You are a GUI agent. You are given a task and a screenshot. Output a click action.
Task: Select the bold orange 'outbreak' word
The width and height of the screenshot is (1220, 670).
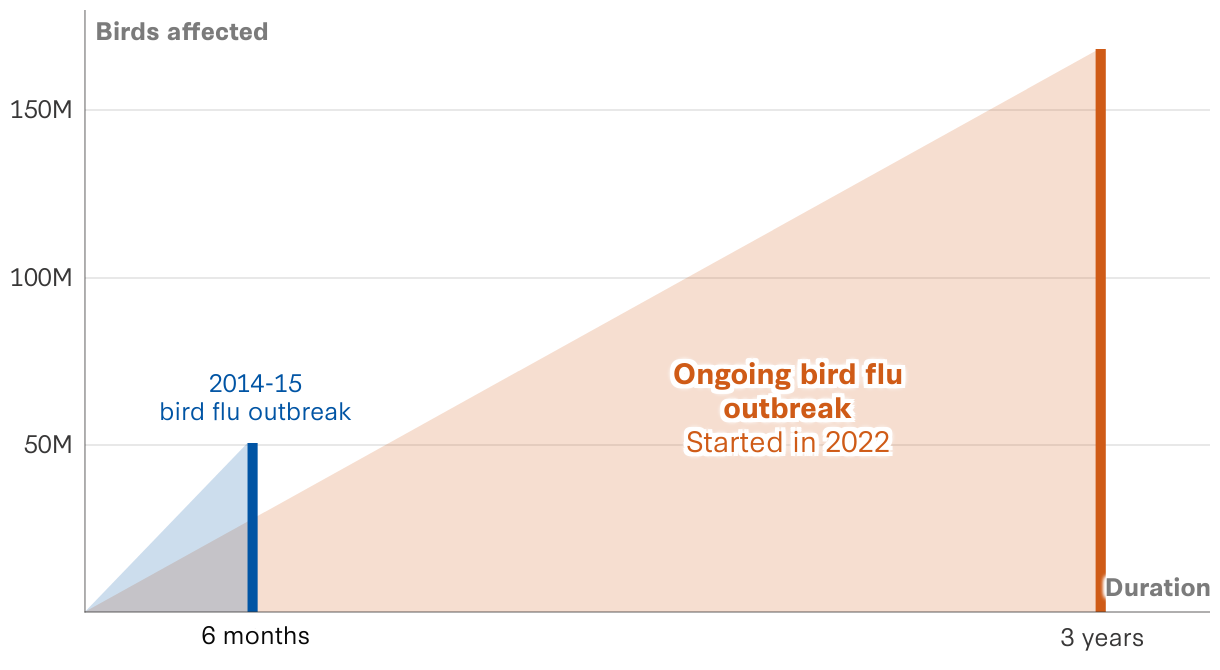pos(787,409)
